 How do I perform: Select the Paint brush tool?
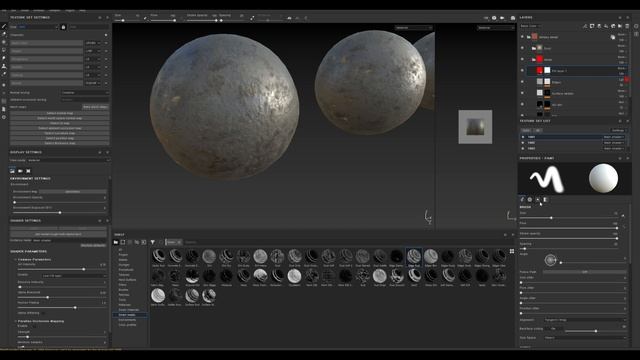[x=4, y=26]
